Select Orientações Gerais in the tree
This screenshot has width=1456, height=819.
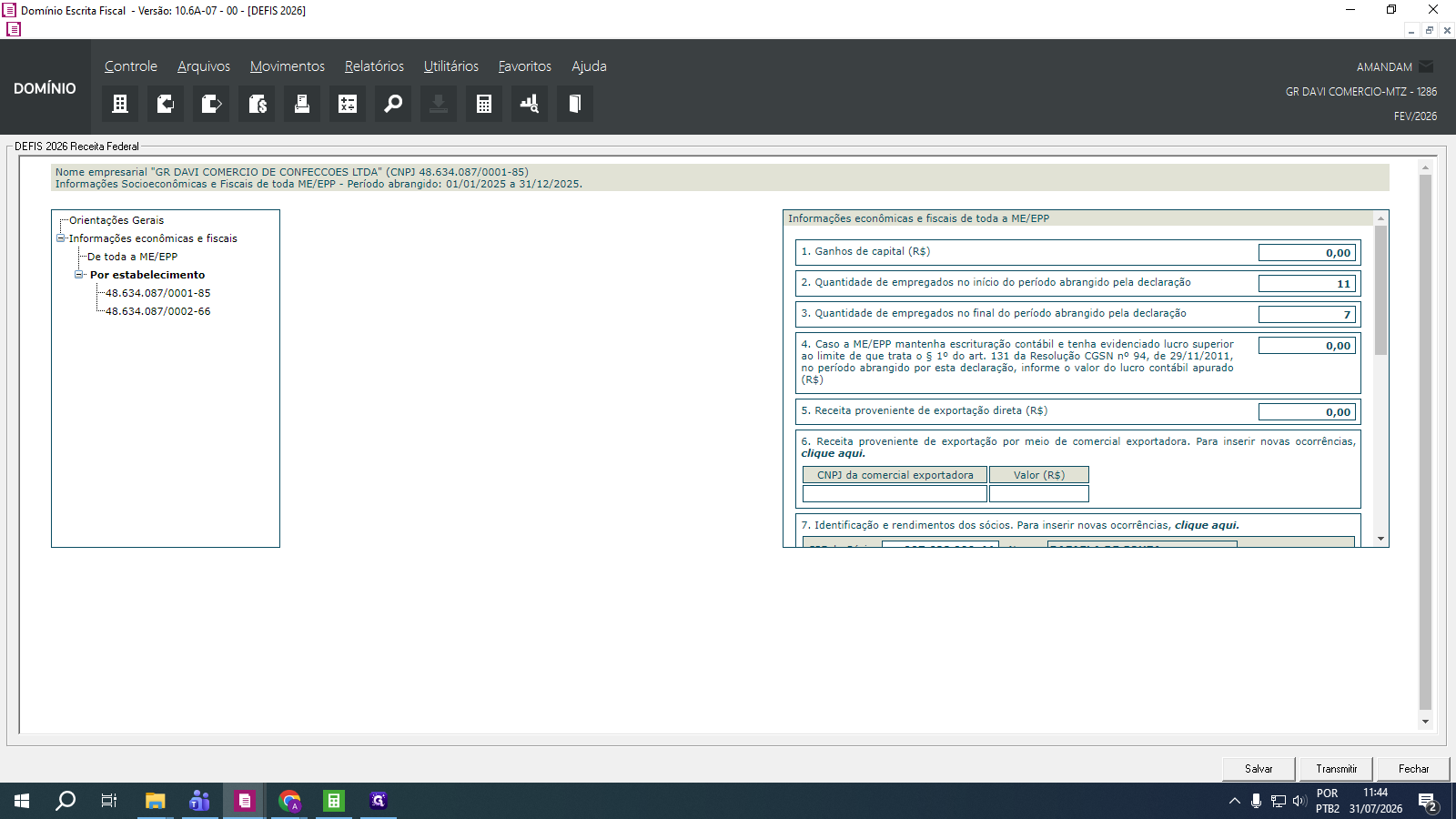[x=116, y=220]
